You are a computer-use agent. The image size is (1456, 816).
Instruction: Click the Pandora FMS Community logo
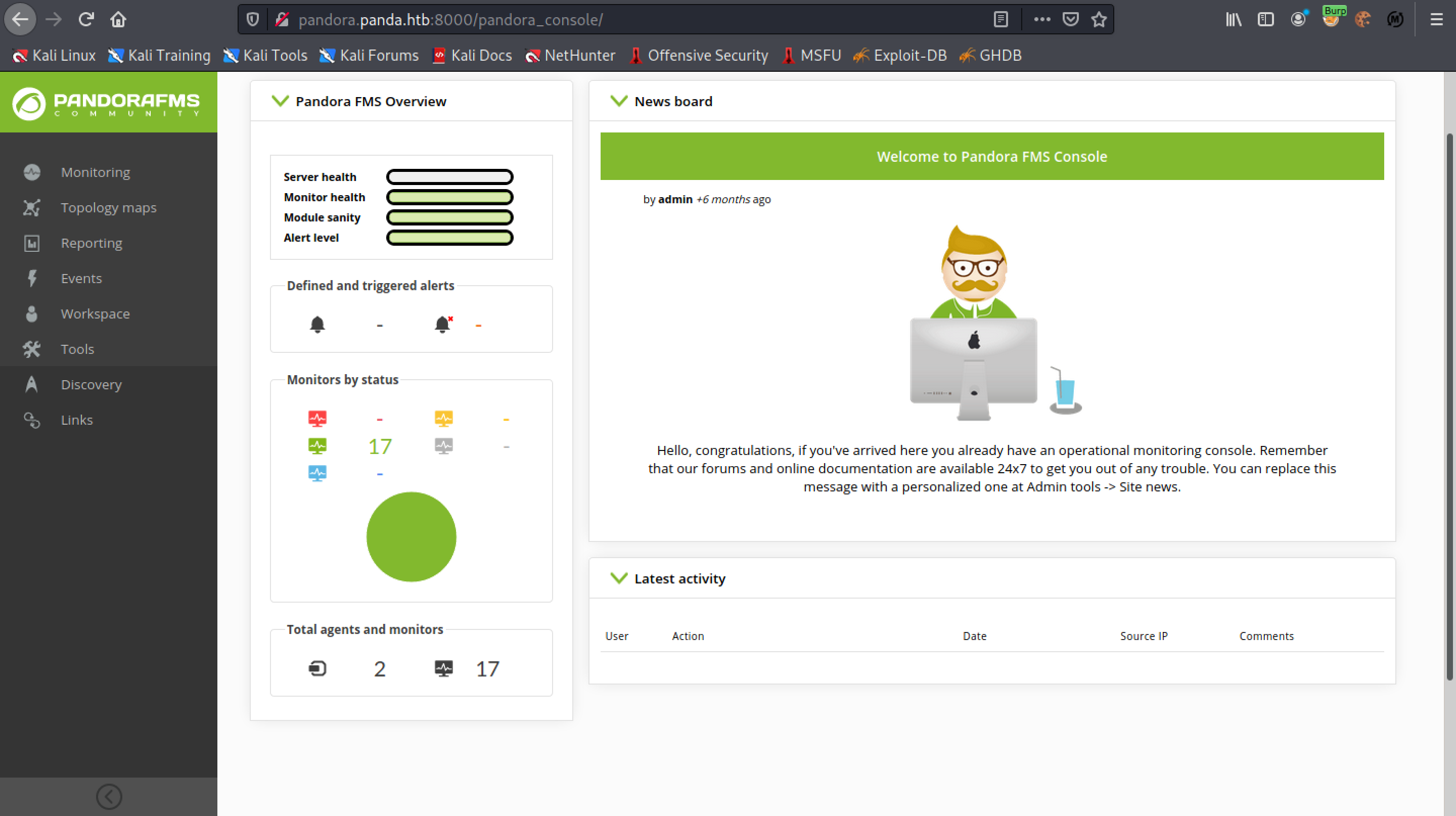pyautogui.click(x=106, y=104)
